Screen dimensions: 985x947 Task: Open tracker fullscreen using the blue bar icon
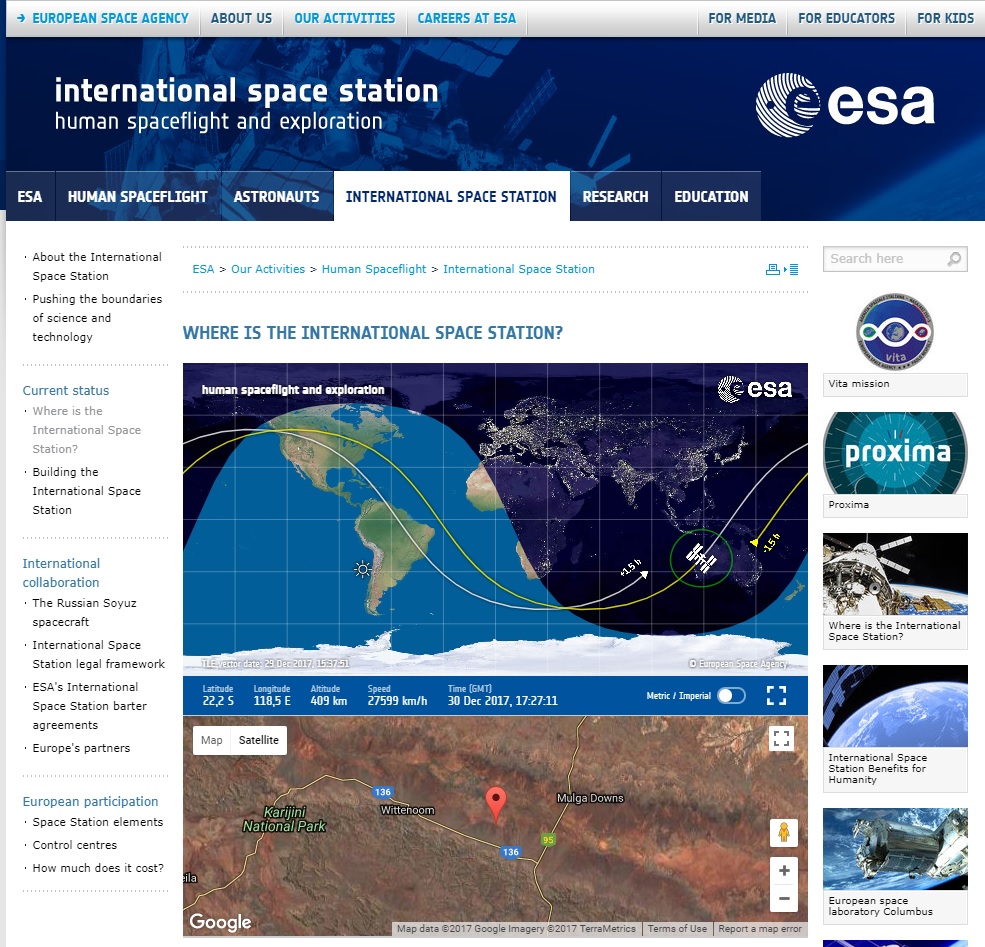click(776, 695)
